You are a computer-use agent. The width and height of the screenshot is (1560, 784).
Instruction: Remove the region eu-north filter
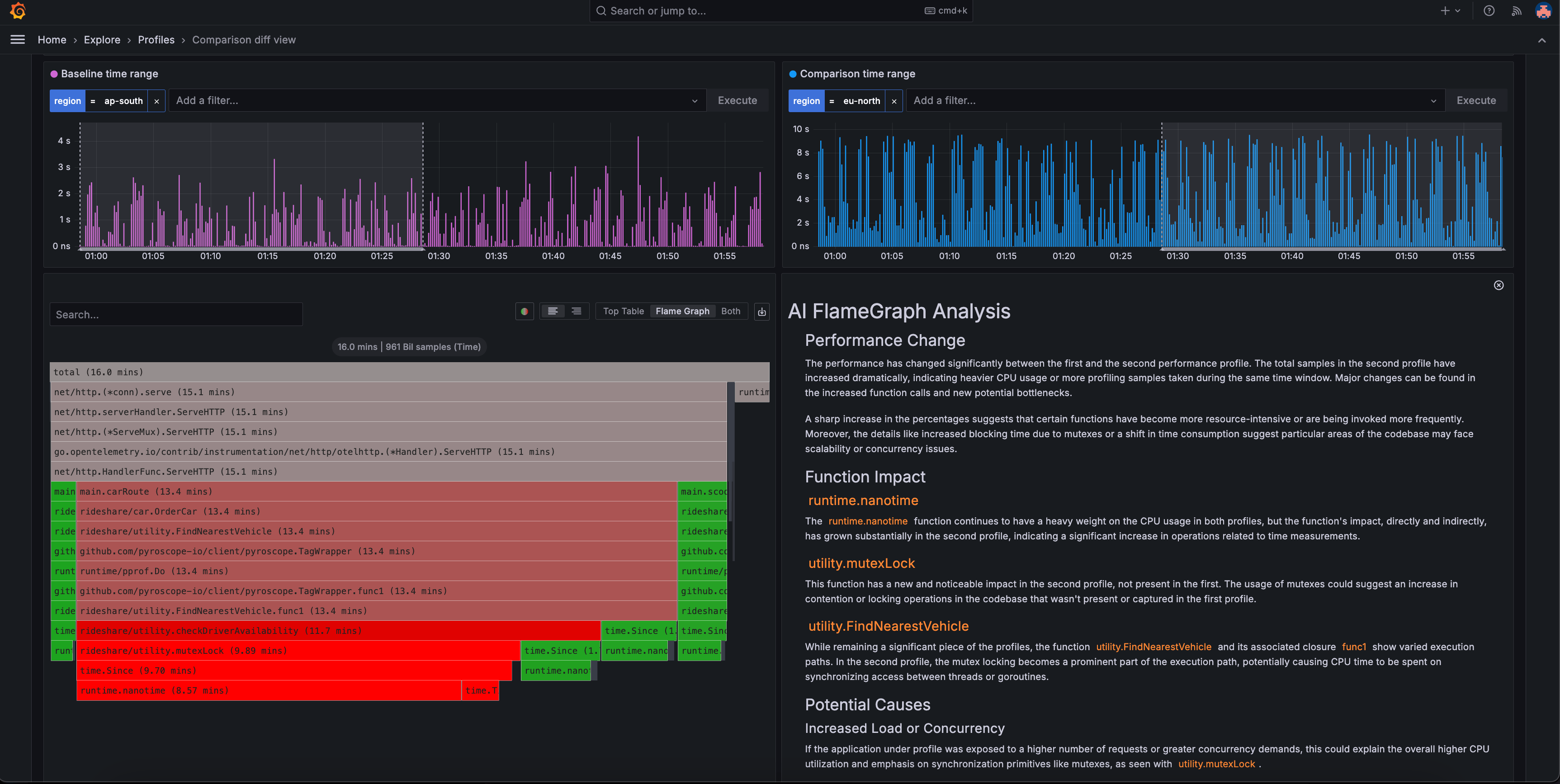pyautogui.click(x=894, y=101)
